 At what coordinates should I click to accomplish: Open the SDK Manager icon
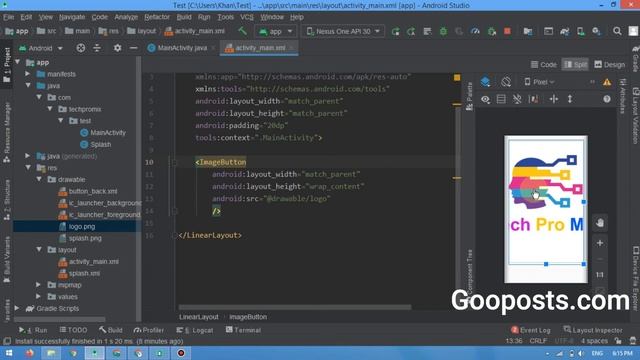596,31
